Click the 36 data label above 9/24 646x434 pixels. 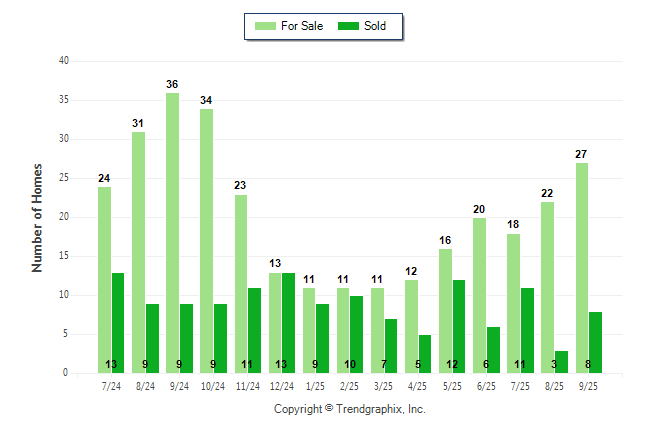coord(172,84)
